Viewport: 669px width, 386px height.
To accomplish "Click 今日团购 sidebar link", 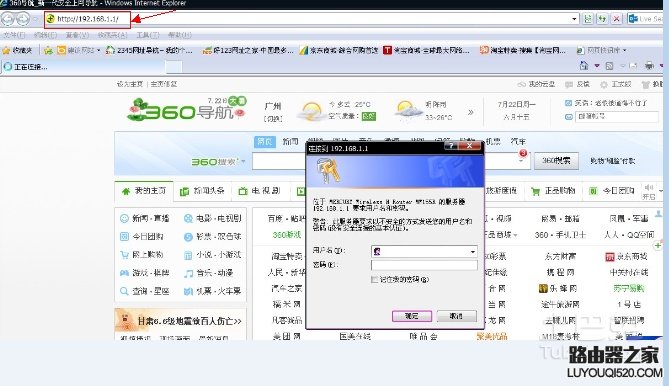I will point(142,236).
